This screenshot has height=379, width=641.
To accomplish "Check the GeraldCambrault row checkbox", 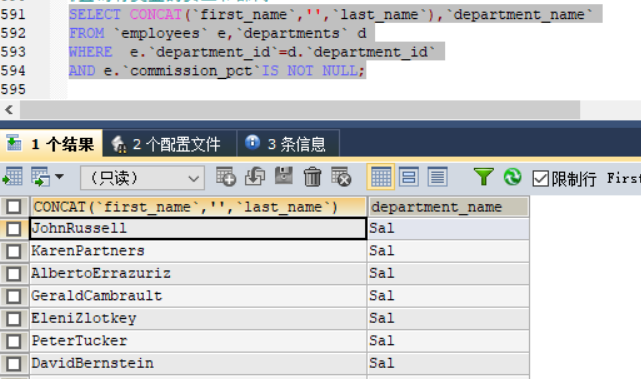I will 14,296.
